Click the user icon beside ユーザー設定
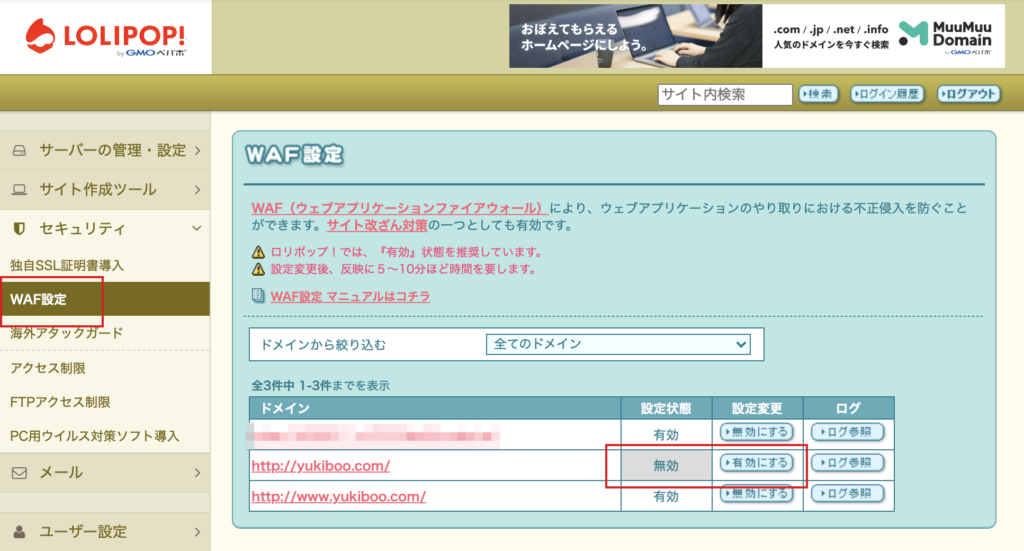Screen dimensions: 1024x551 (x=19, y=531)
